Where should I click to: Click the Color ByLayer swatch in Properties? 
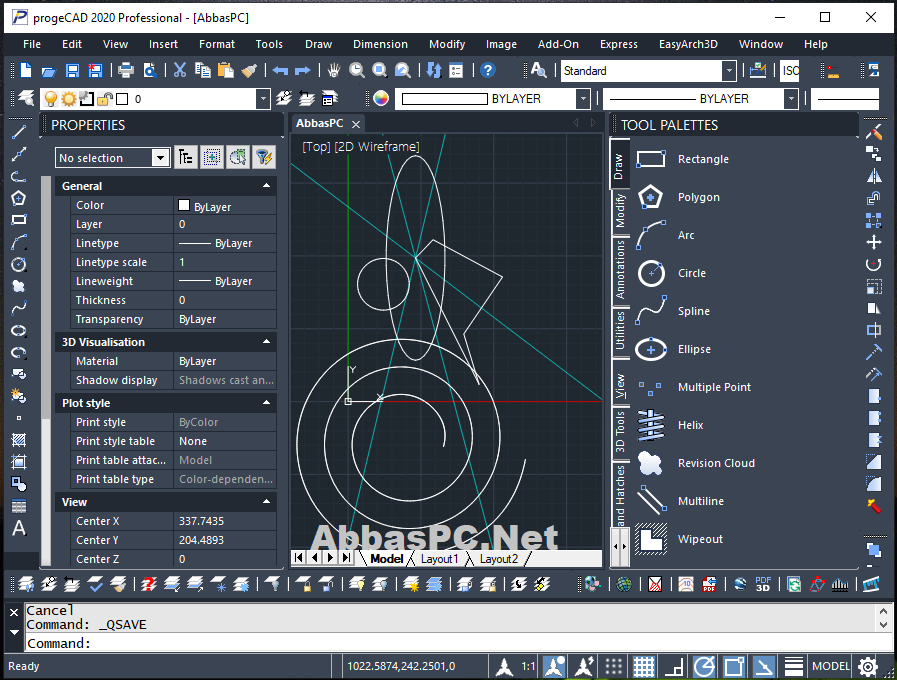(x=184, y=205)
